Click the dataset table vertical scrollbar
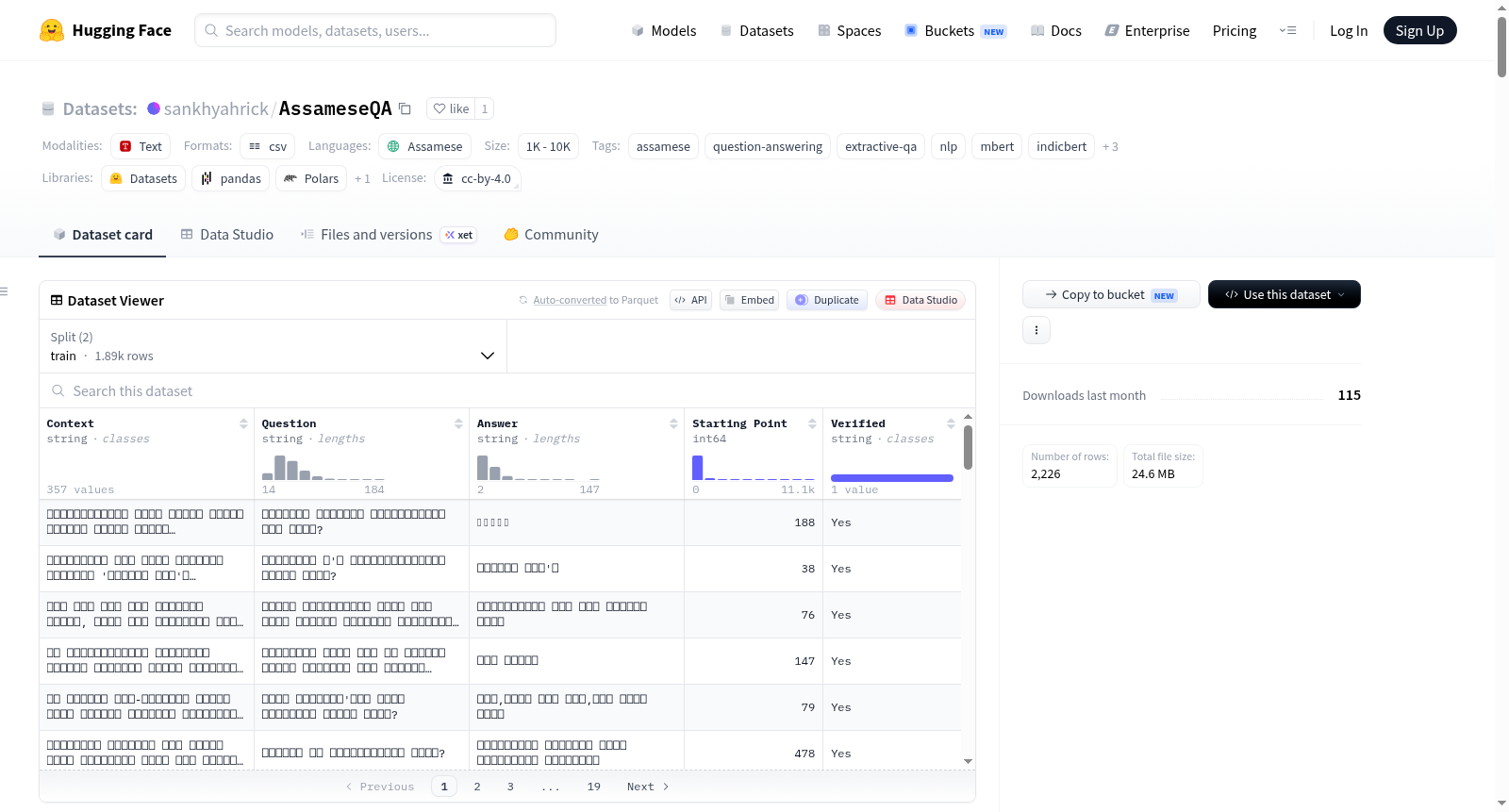Viewport: 1509px width, 812px height. click(968, 447)
